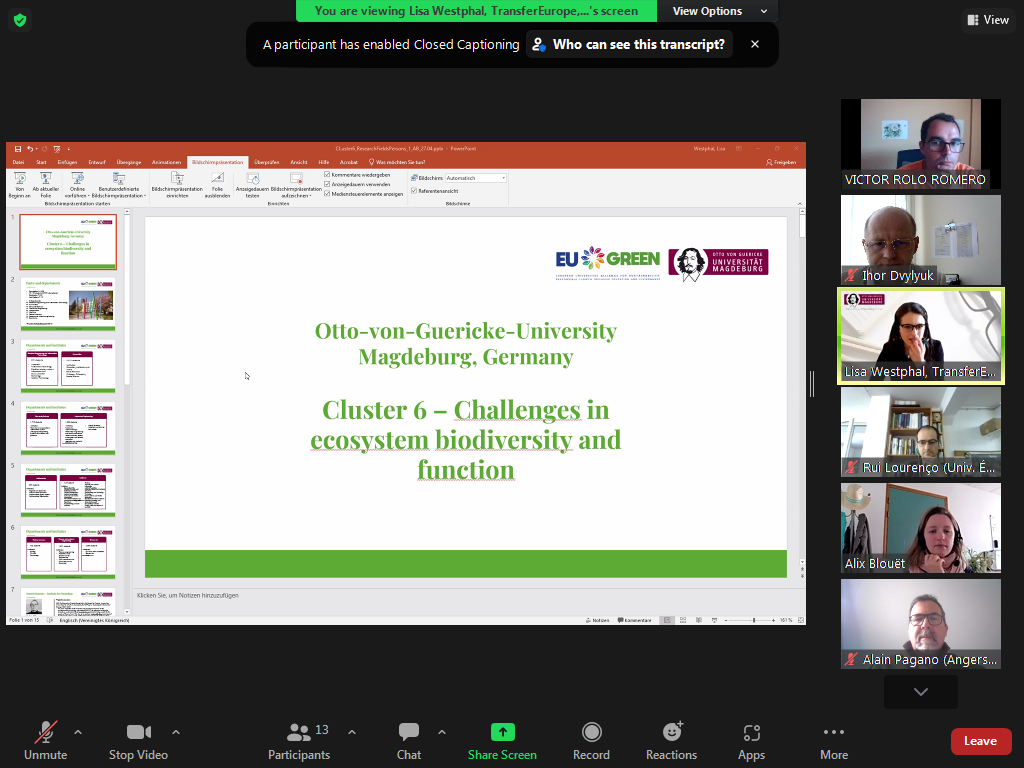Image resolution: width=1024 pixels, height=768 pixels.
Task: Switch to the Entwurf tab
Action: [97, 162]
